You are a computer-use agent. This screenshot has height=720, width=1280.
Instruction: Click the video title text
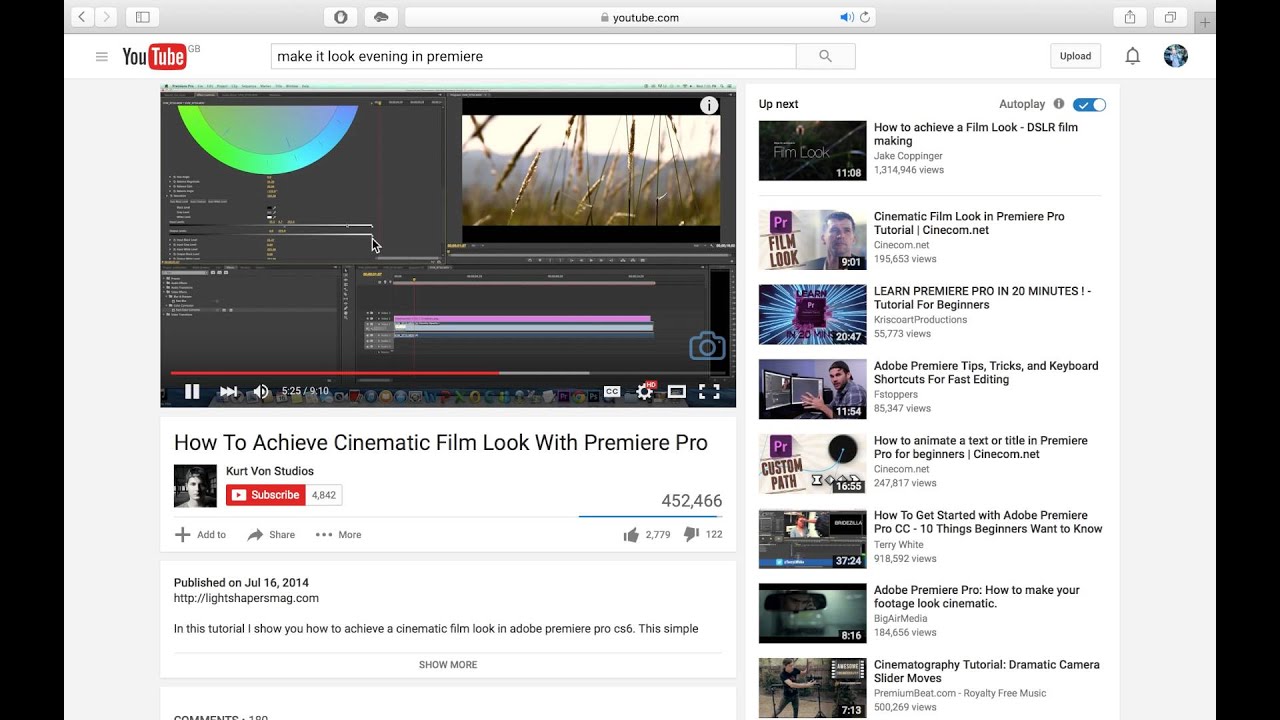coord(440,443)
